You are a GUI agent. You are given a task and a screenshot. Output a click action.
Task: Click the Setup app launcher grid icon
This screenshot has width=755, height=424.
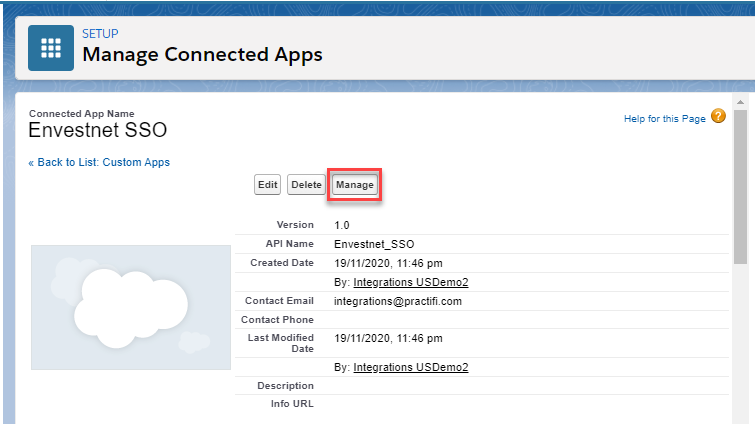click(x=51, y=48)
